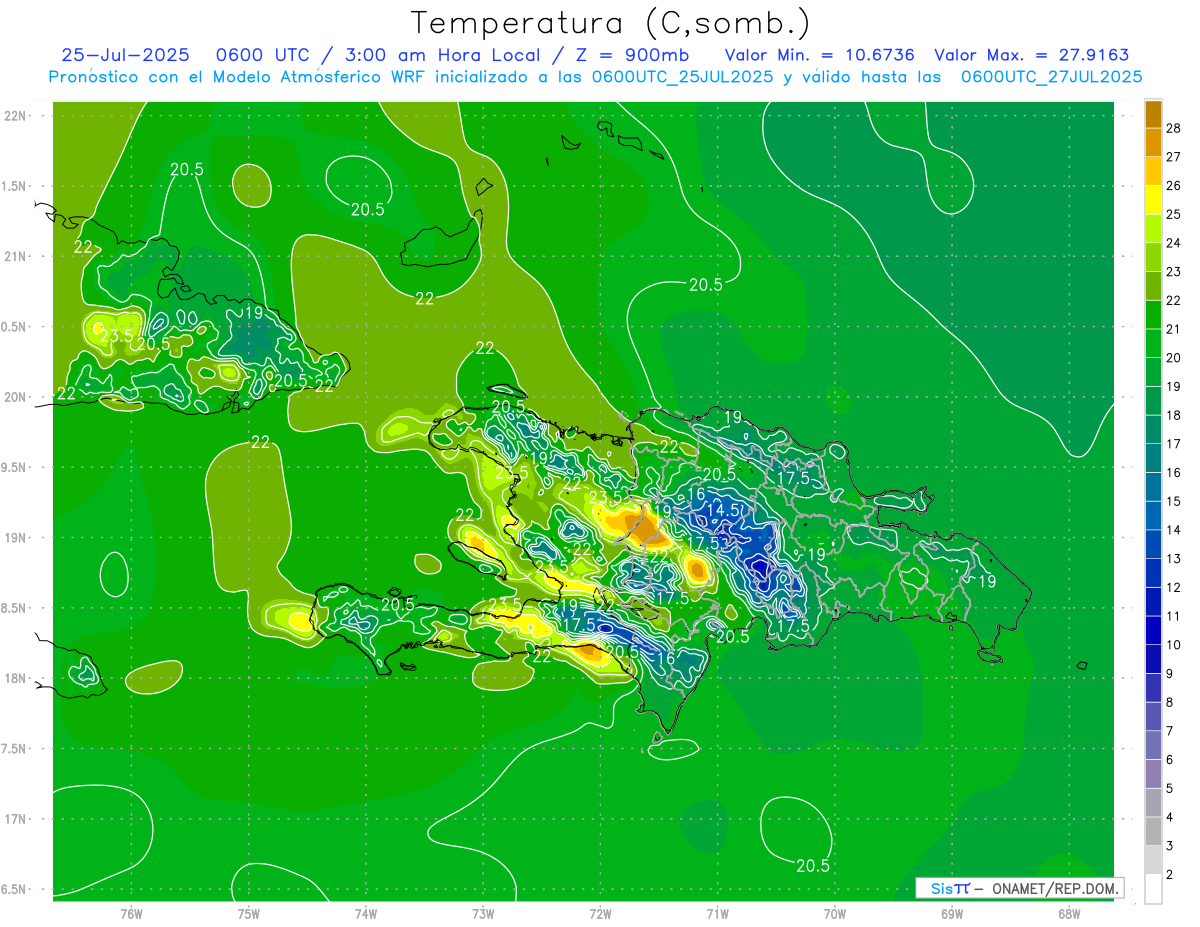Click the '71W' longitude axis label

point(717,913)
